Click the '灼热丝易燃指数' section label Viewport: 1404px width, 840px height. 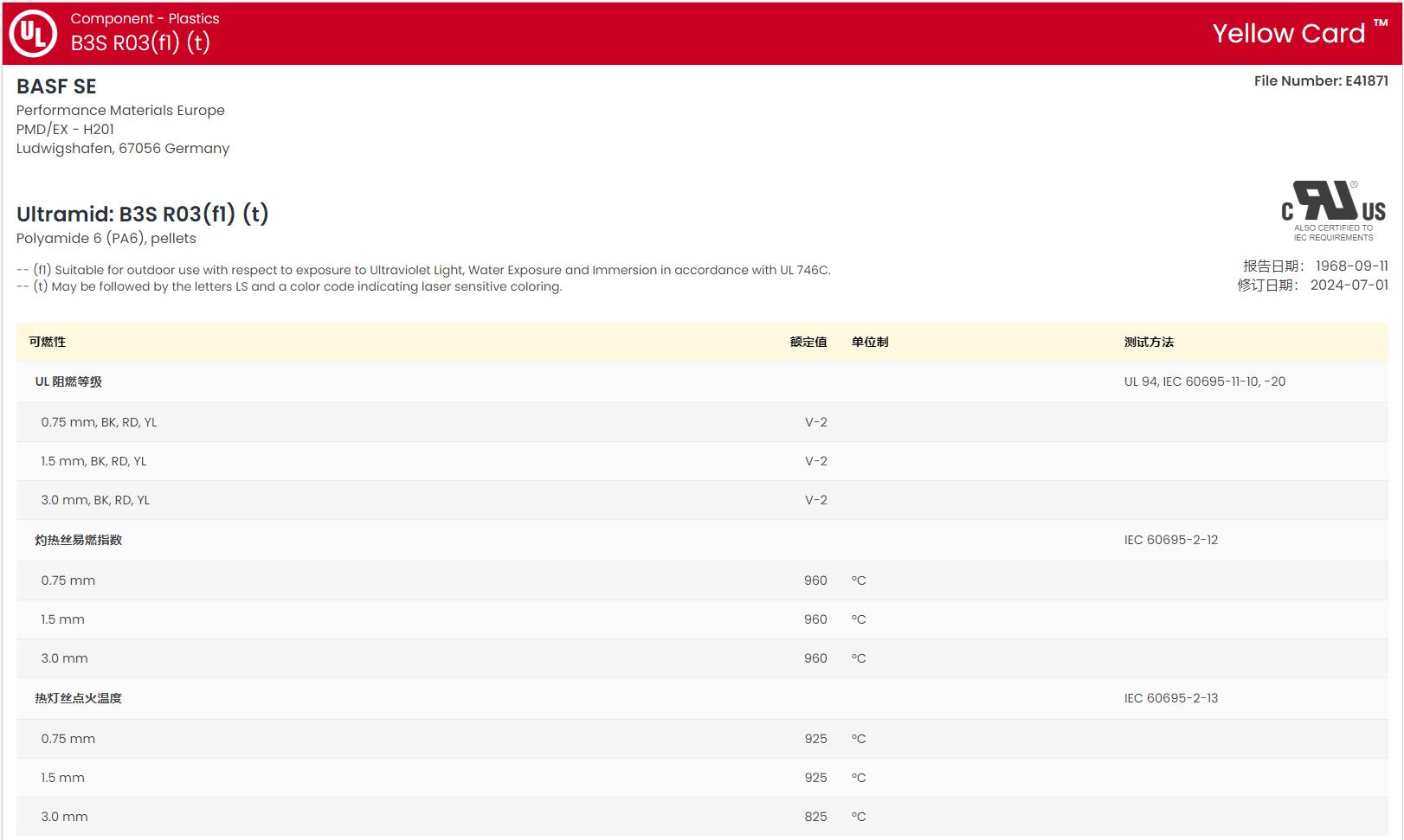tap(79, 540)
